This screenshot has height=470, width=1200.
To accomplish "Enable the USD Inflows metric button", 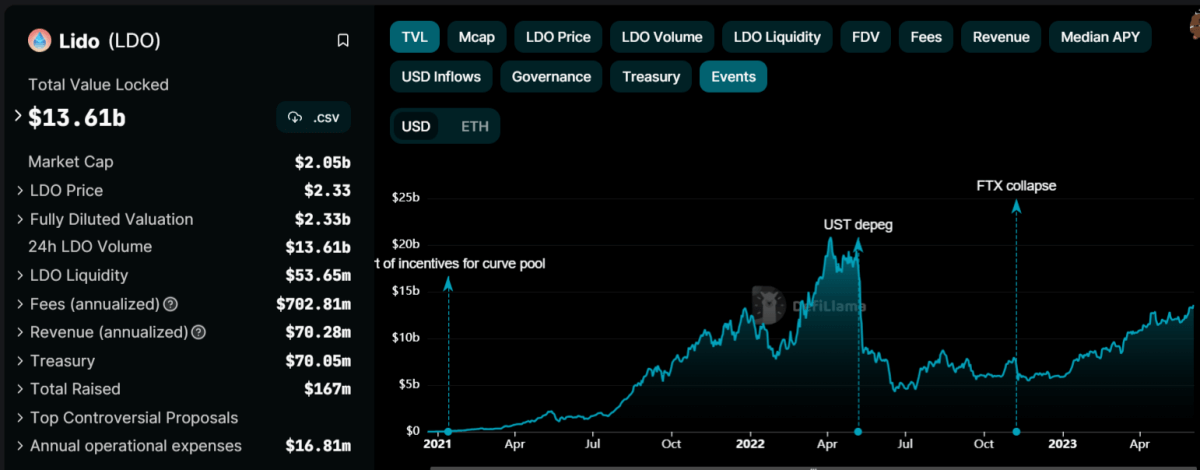I will (441, 76).
